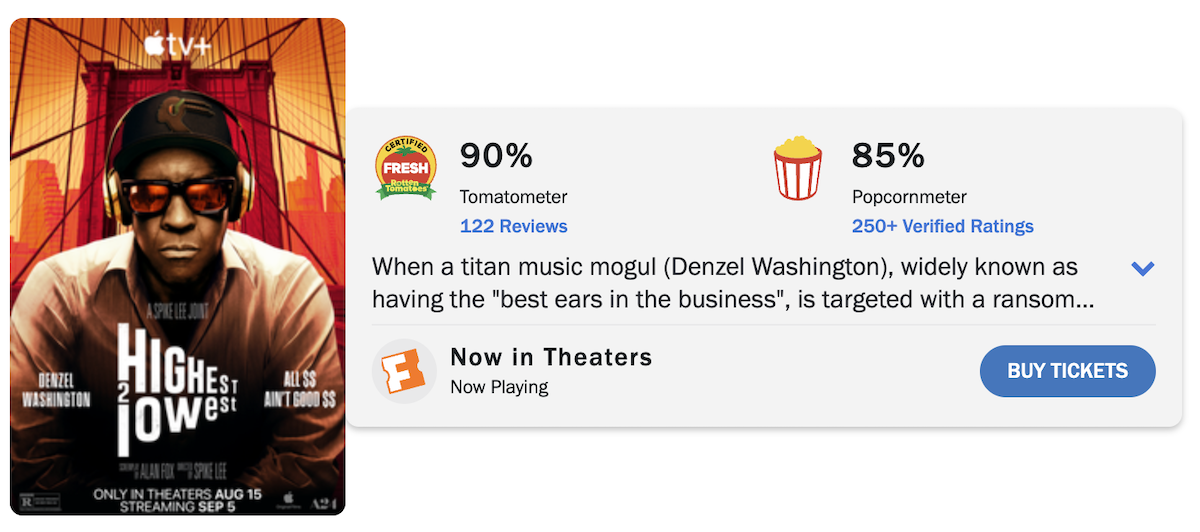This screenshot has height=532, width=1200.
Task: Click the Now in Theaters heading
Action: point(551,357)
